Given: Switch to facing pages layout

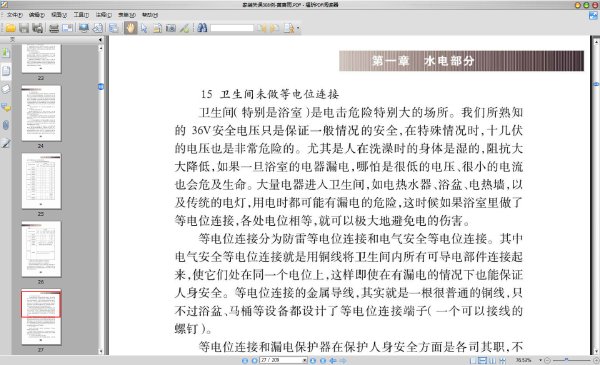Looking at the screenshot, I should [x=492, y=360].
